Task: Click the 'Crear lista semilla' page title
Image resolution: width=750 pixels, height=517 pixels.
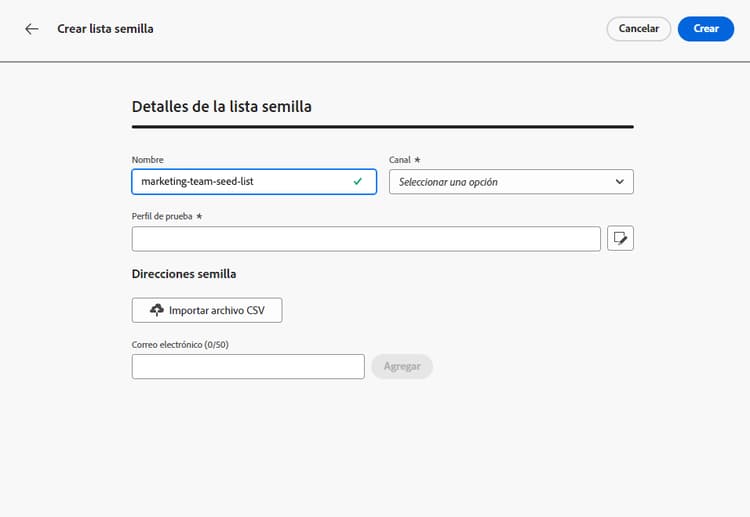Action: click(105, 29)
